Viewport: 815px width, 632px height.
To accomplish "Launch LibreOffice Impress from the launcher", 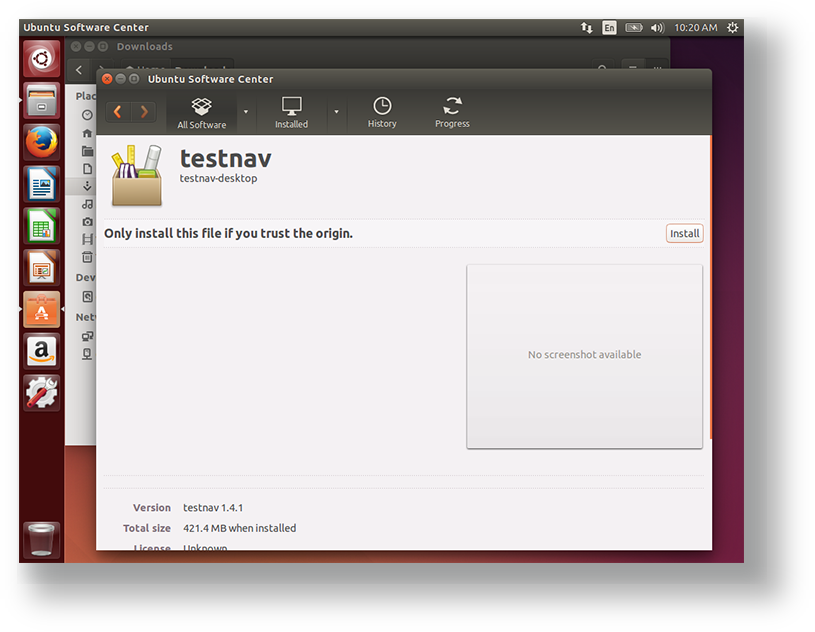I will pos(42,268).
